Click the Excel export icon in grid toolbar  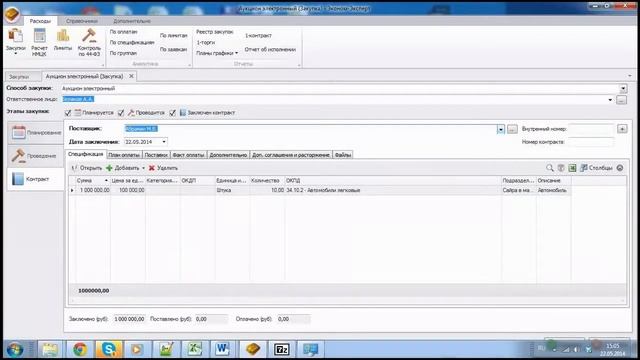coord(572,168)
